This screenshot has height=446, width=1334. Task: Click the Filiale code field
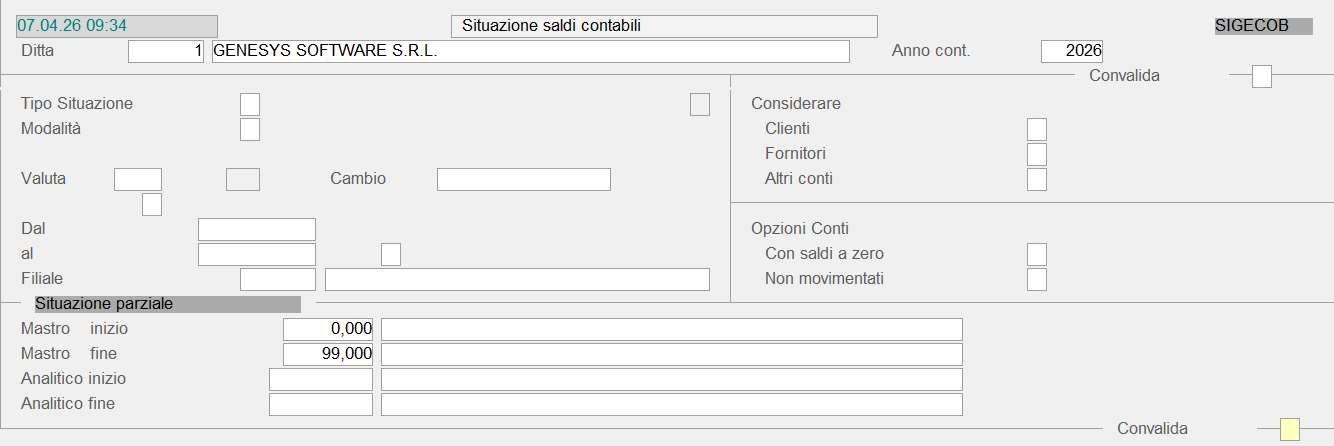click(278, 279)
